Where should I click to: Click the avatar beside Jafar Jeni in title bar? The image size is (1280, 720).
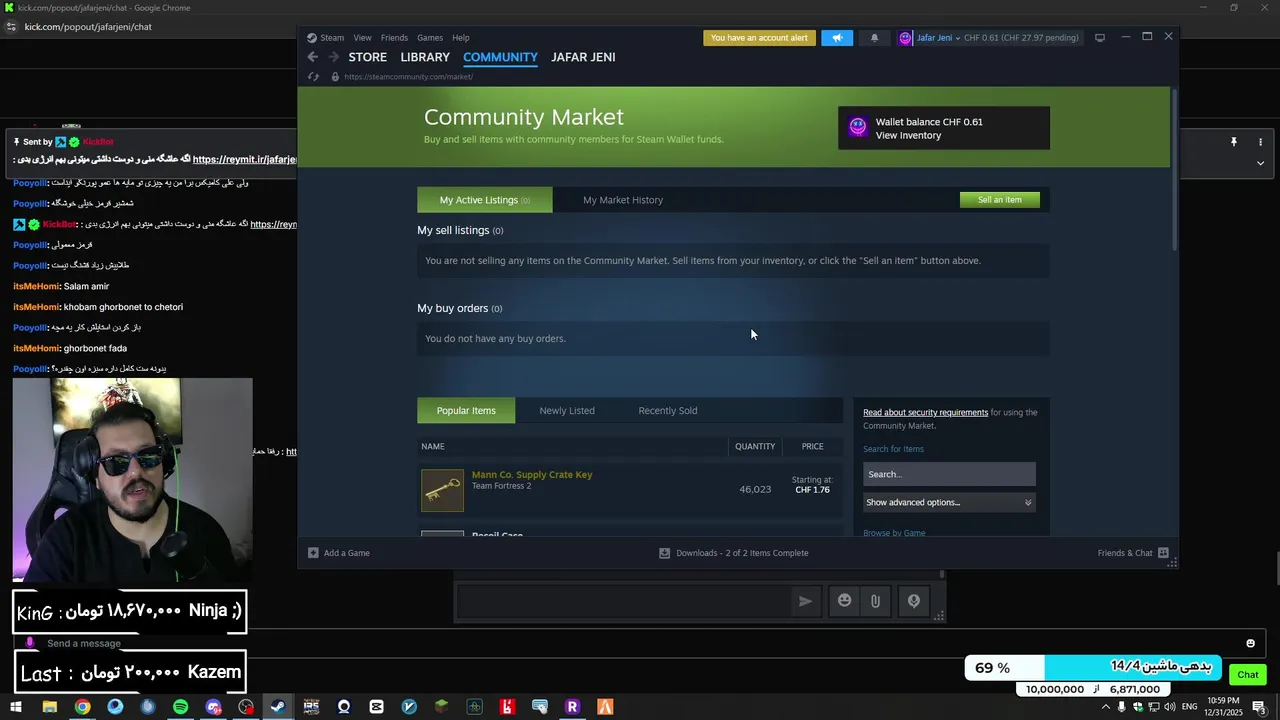(905, 38)
